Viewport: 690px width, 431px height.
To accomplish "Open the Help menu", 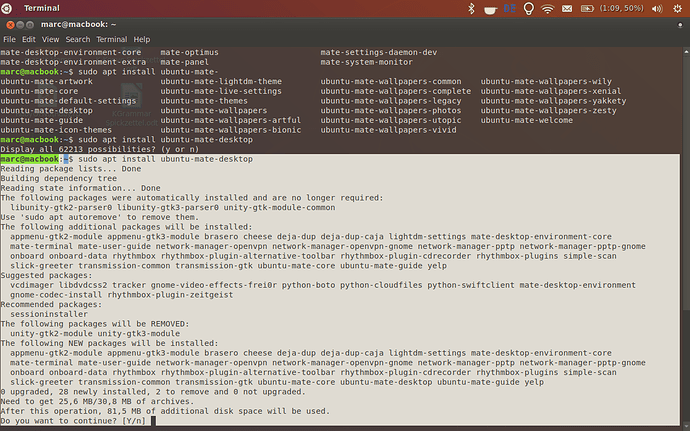I will [x=142, y=39].
